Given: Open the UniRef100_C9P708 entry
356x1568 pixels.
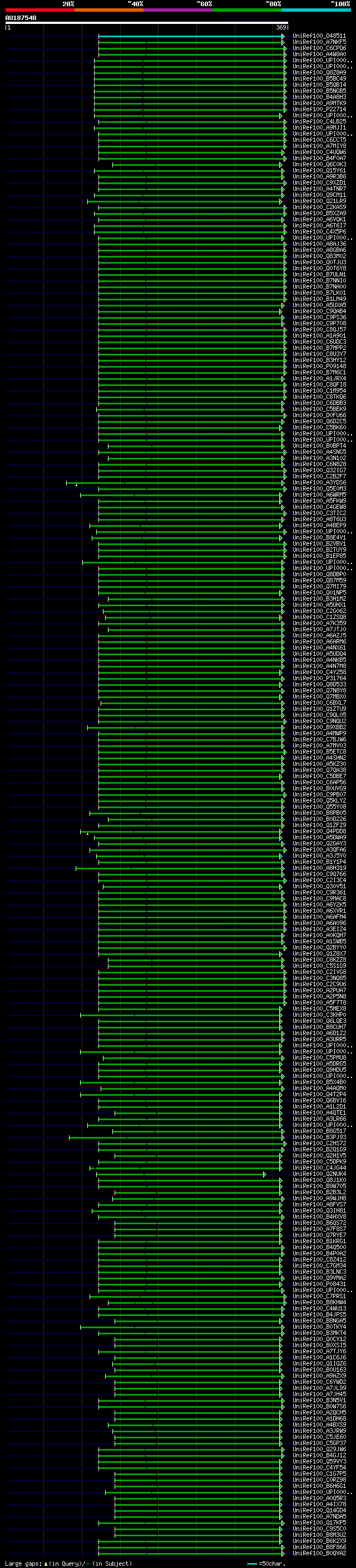Looking at the screenshot, I should point(319,323).
